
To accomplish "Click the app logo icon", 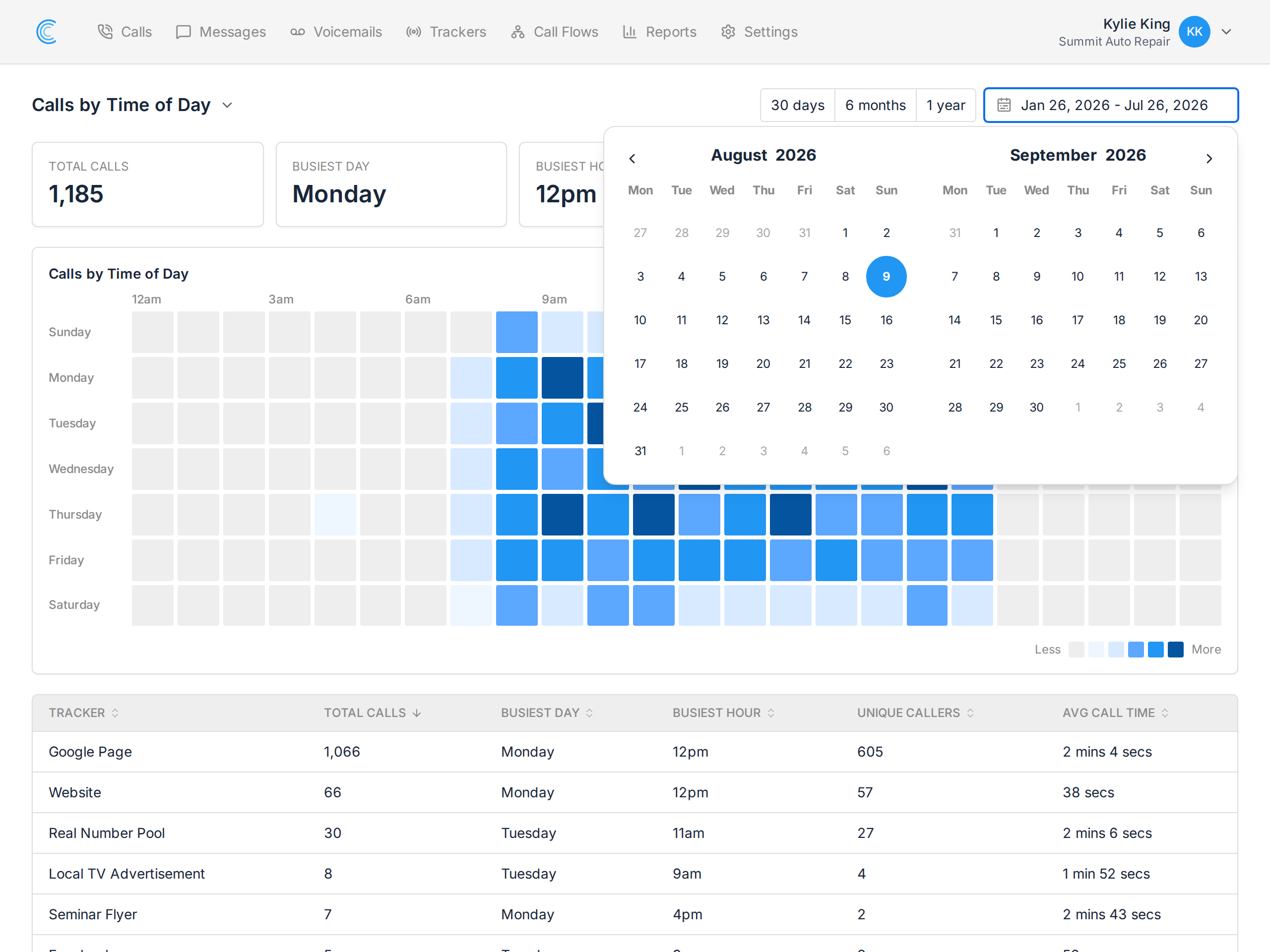I will point(47,32).
